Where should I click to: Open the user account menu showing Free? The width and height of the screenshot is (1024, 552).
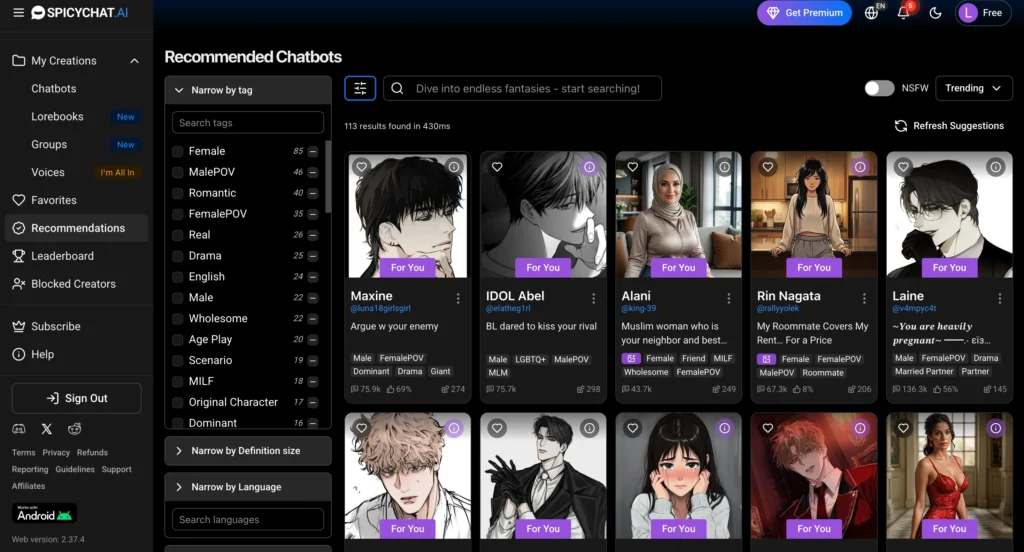pos(983,12)
